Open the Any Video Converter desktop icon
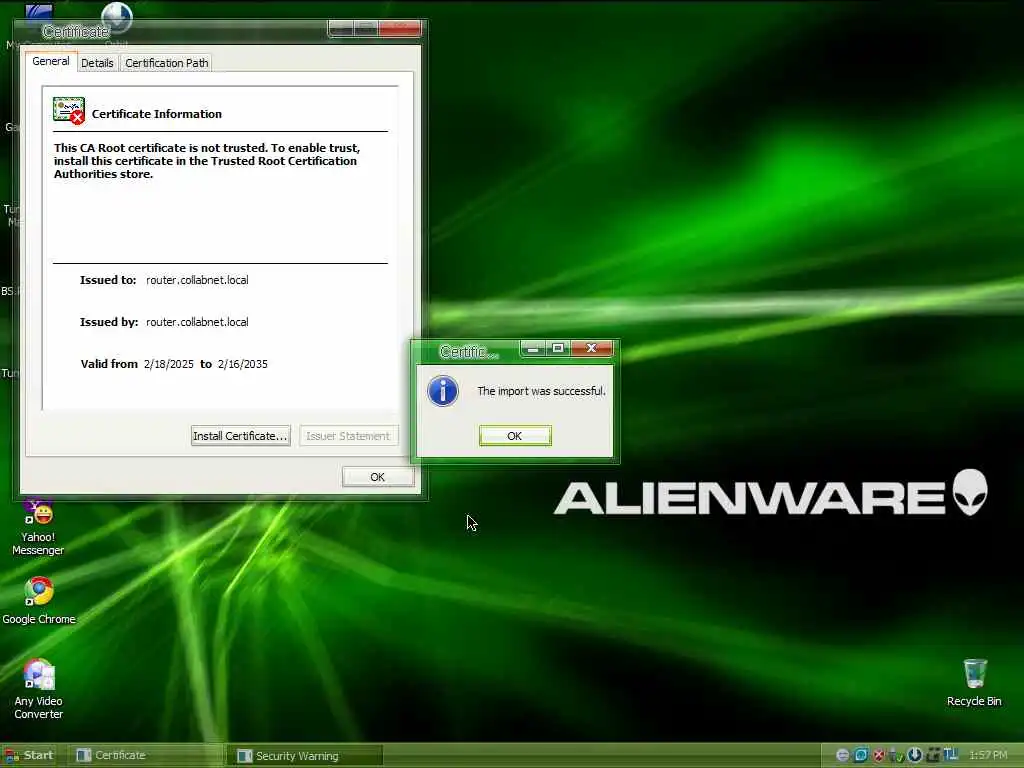The height and width of the screenshot is (768, 1024). [39, 689]
